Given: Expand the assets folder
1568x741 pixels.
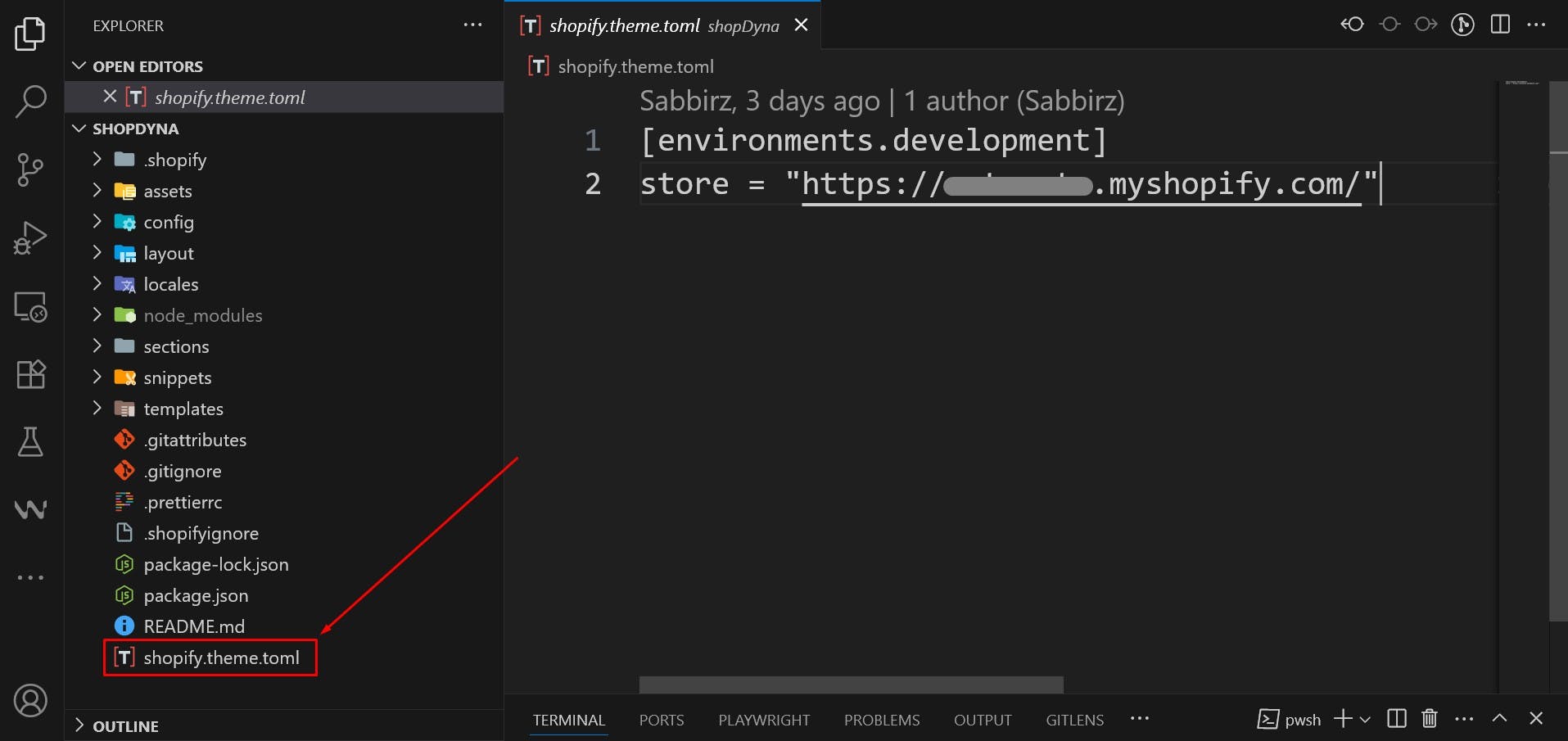Looking at the screenshot, I should pos(283,191).
